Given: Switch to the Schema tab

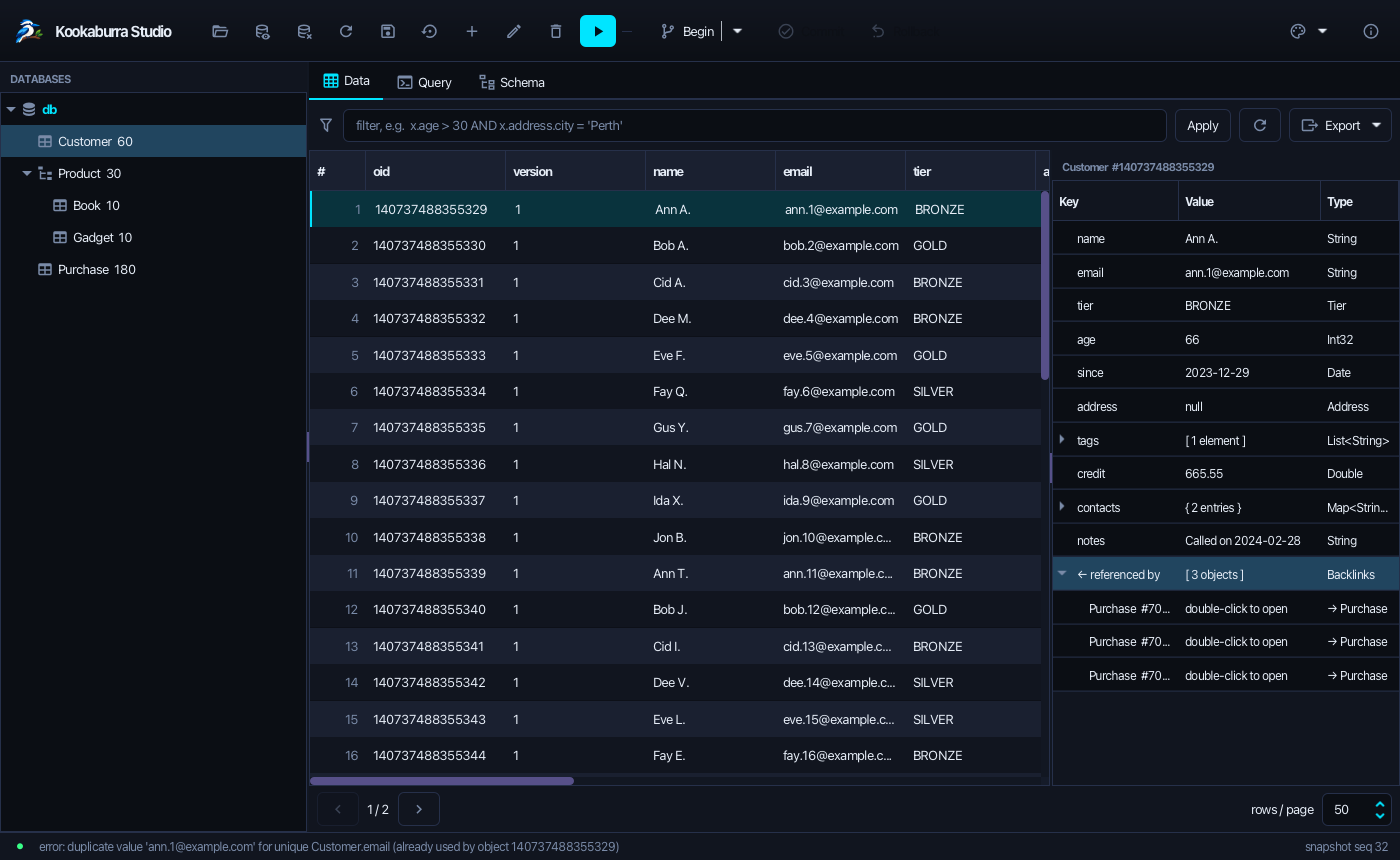Looking at the screenshot, I should pyautogui.click(x=511, y=82).
